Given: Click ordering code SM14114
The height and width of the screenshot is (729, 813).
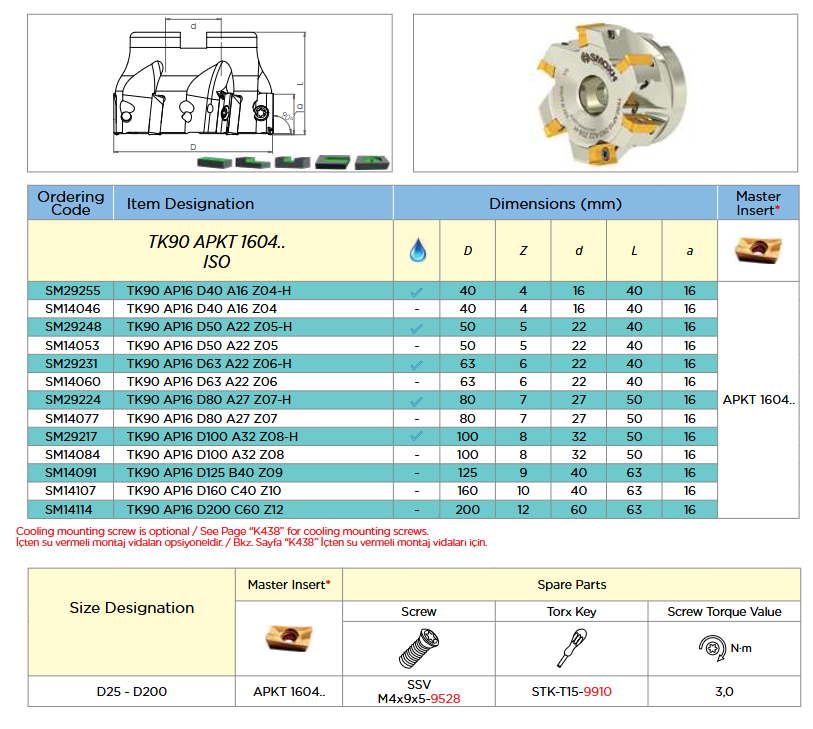Looking at the screenshot, I should coord(71,509).
